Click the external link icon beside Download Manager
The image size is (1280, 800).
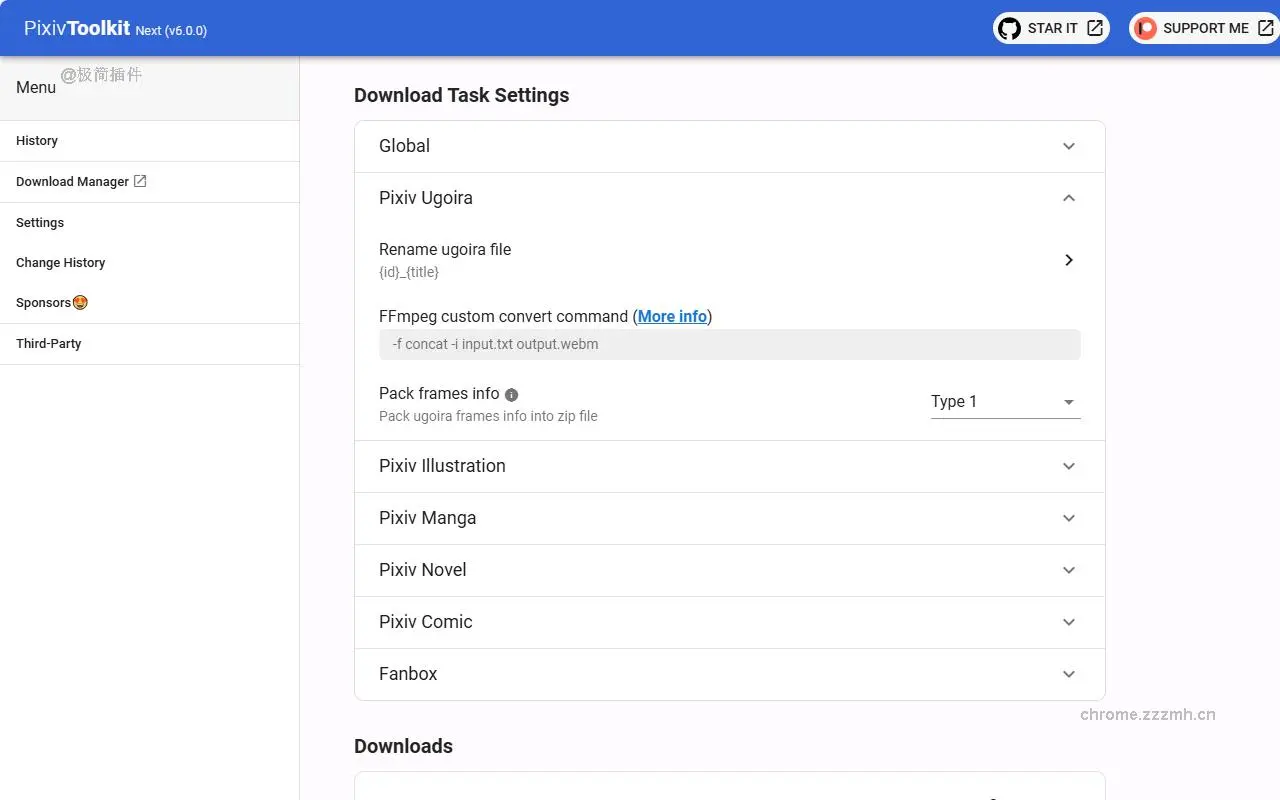point(138,180)
